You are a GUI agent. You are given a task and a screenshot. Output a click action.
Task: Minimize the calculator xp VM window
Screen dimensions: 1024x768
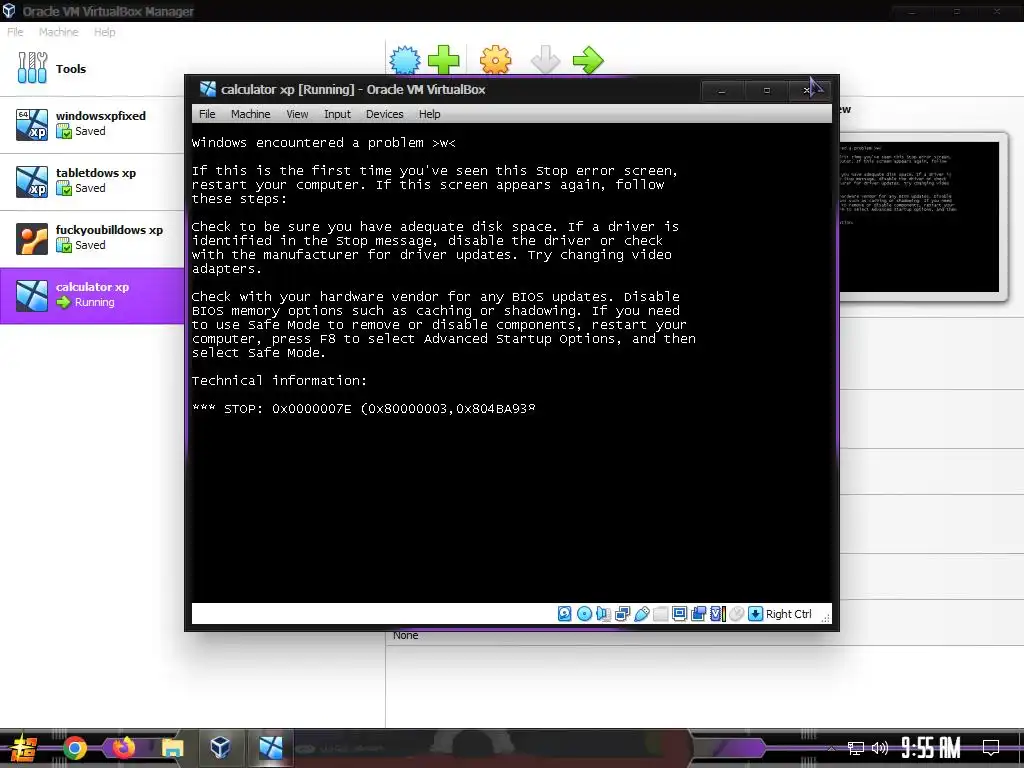722,91
